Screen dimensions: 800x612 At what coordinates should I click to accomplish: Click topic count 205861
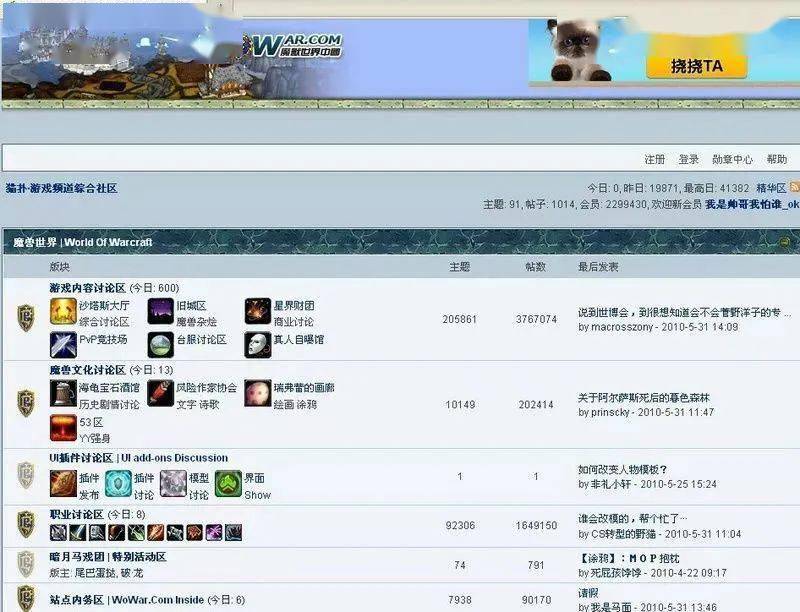[459, 319]
